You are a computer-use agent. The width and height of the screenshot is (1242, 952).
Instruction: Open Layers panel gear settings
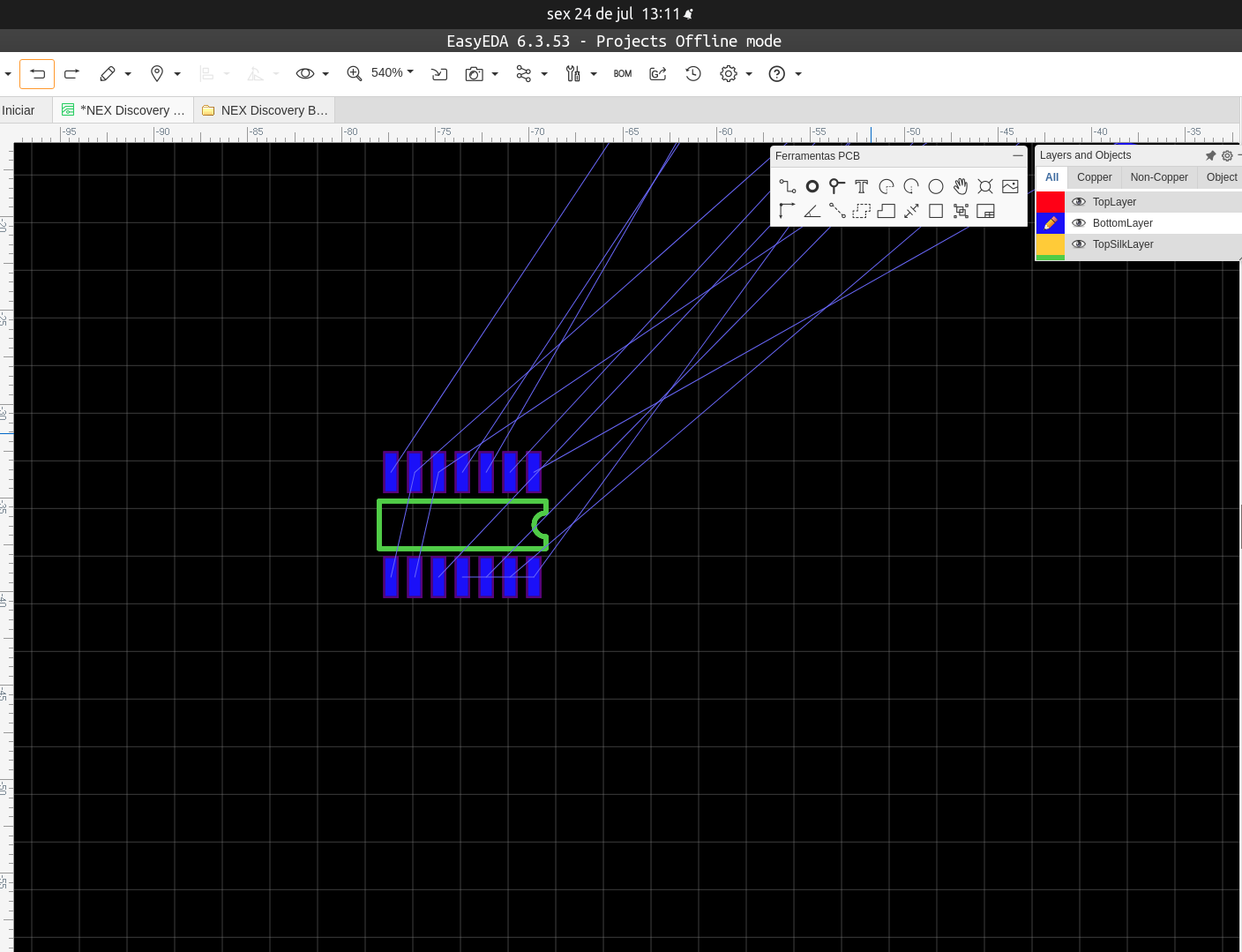tap(1227, 155)
